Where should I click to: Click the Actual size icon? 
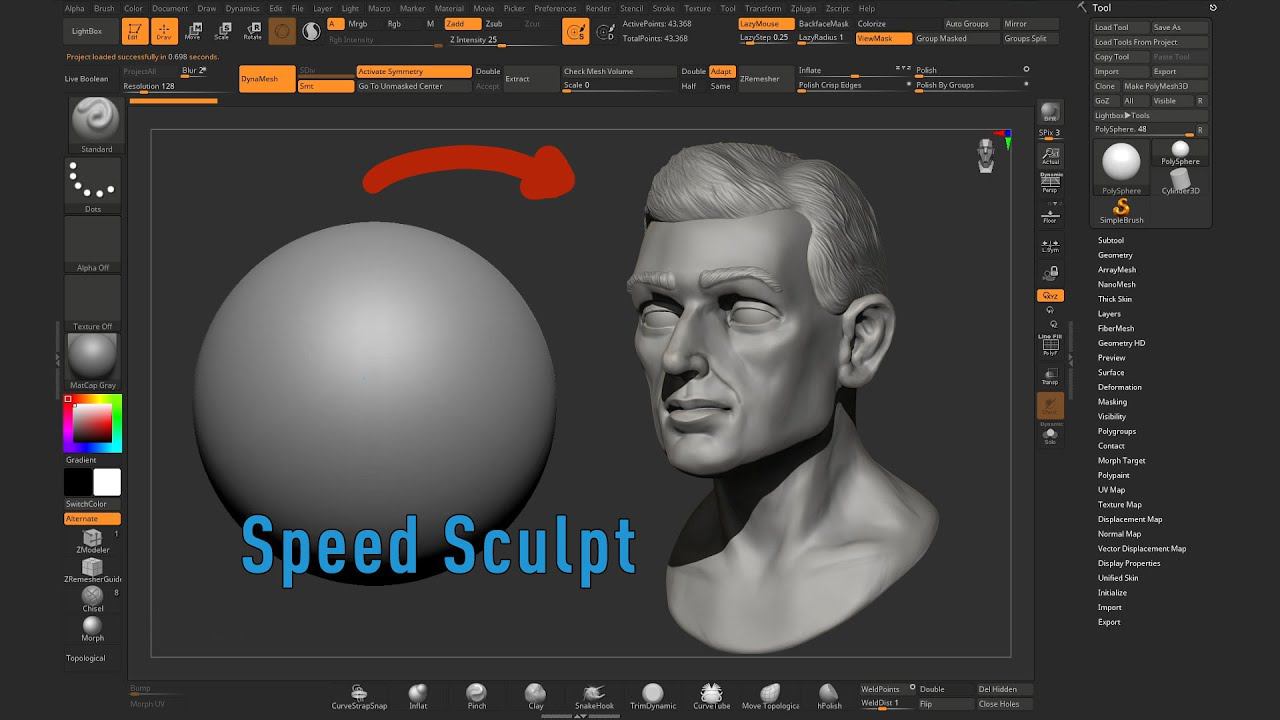pos(1050,155)
